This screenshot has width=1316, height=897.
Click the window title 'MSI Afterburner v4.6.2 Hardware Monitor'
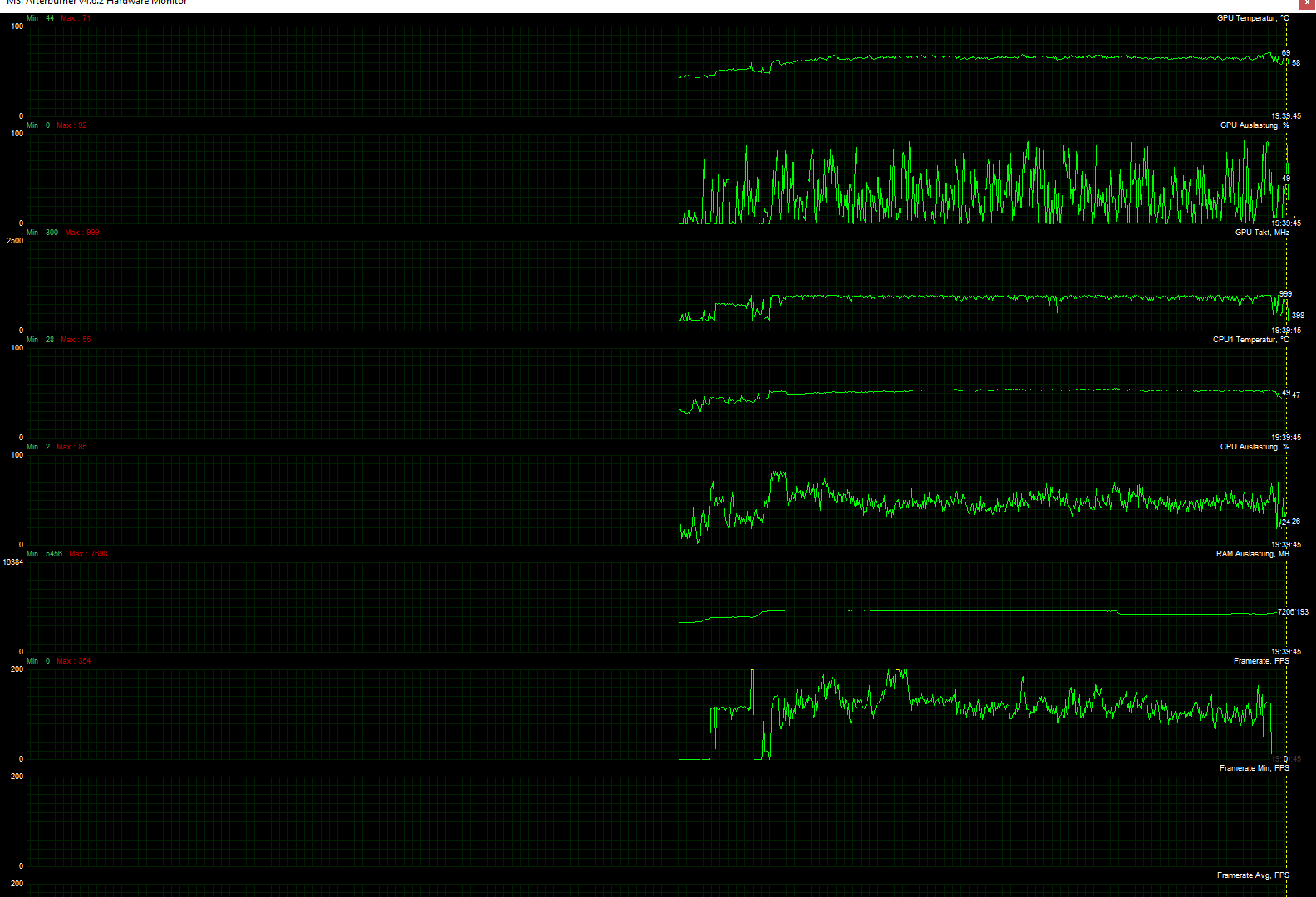point(96,2)
